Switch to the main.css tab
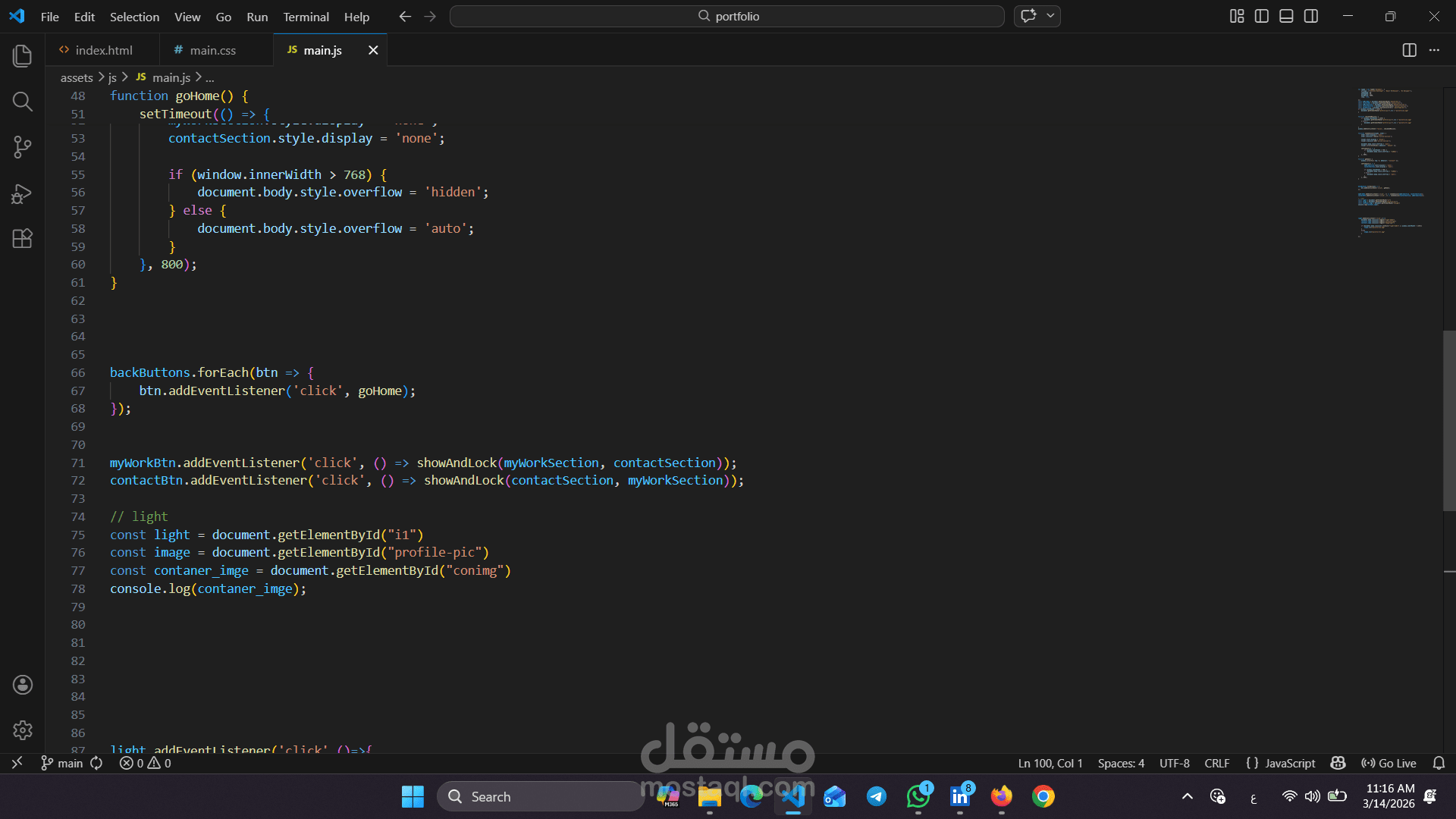The height and width of the screenshot is (819, 1456). click(212, 50)
